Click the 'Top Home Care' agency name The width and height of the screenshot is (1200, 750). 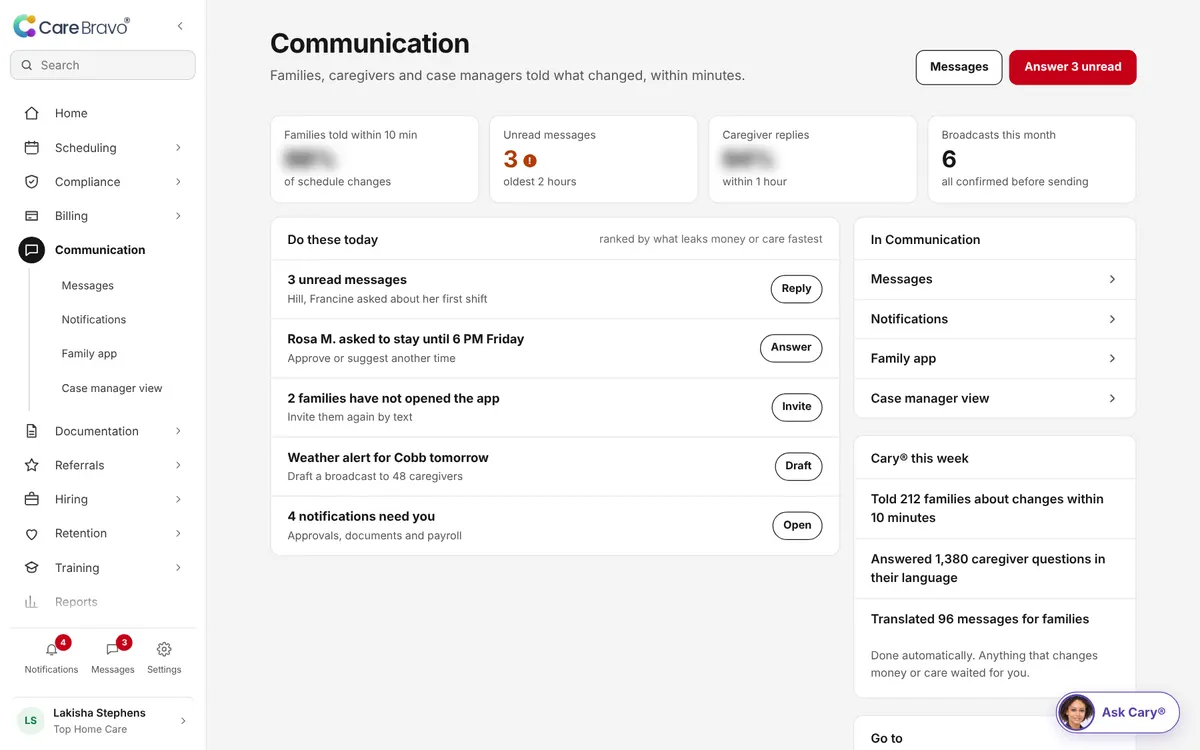click(90, 729)
